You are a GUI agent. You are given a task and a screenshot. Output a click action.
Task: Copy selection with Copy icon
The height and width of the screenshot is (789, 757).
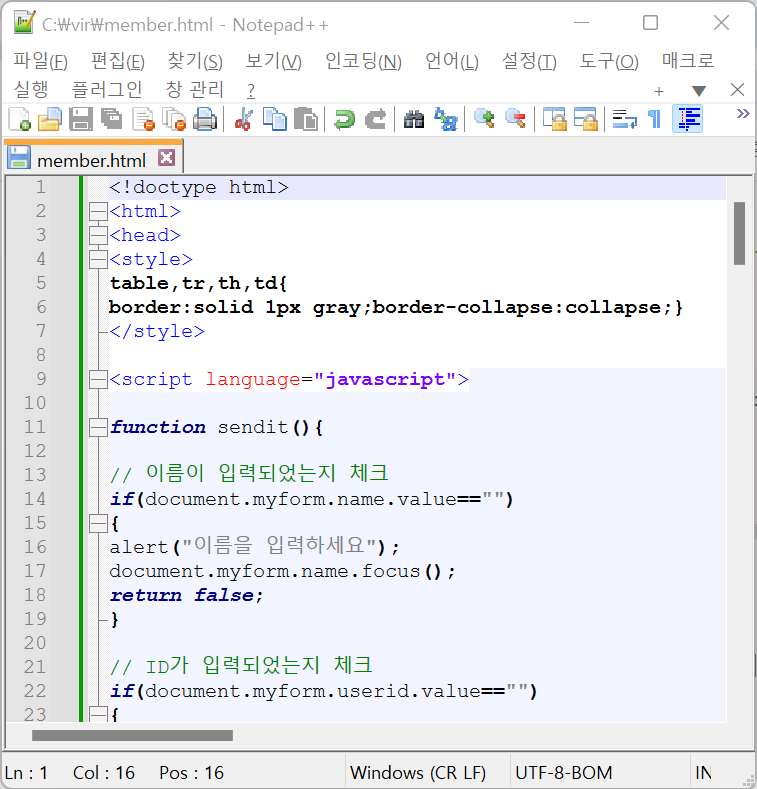click(x=275, y=120)
